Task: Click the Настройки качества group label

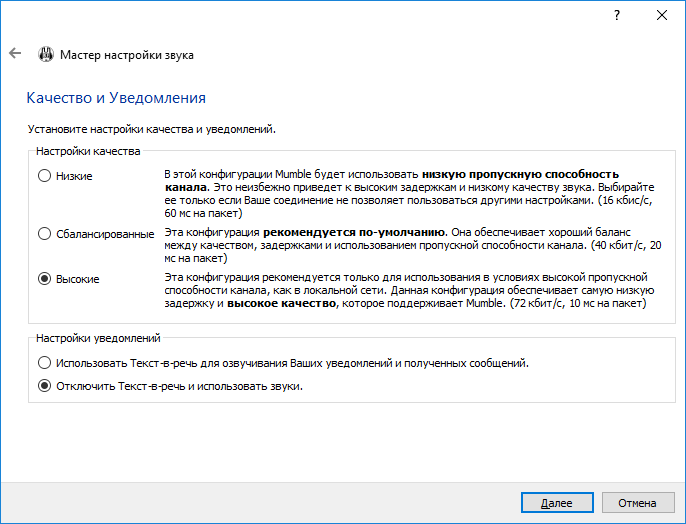Action: click(88, 151)
